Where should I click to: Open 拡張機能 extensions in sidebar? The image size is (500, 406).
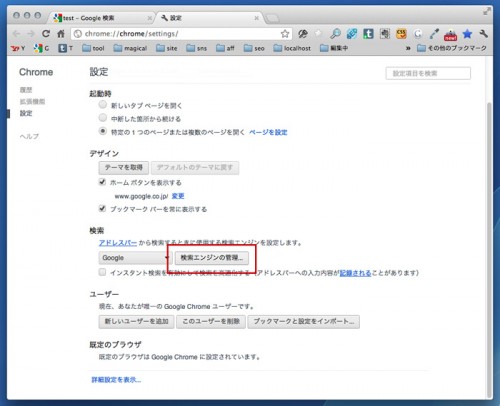(x=32, y=101)
